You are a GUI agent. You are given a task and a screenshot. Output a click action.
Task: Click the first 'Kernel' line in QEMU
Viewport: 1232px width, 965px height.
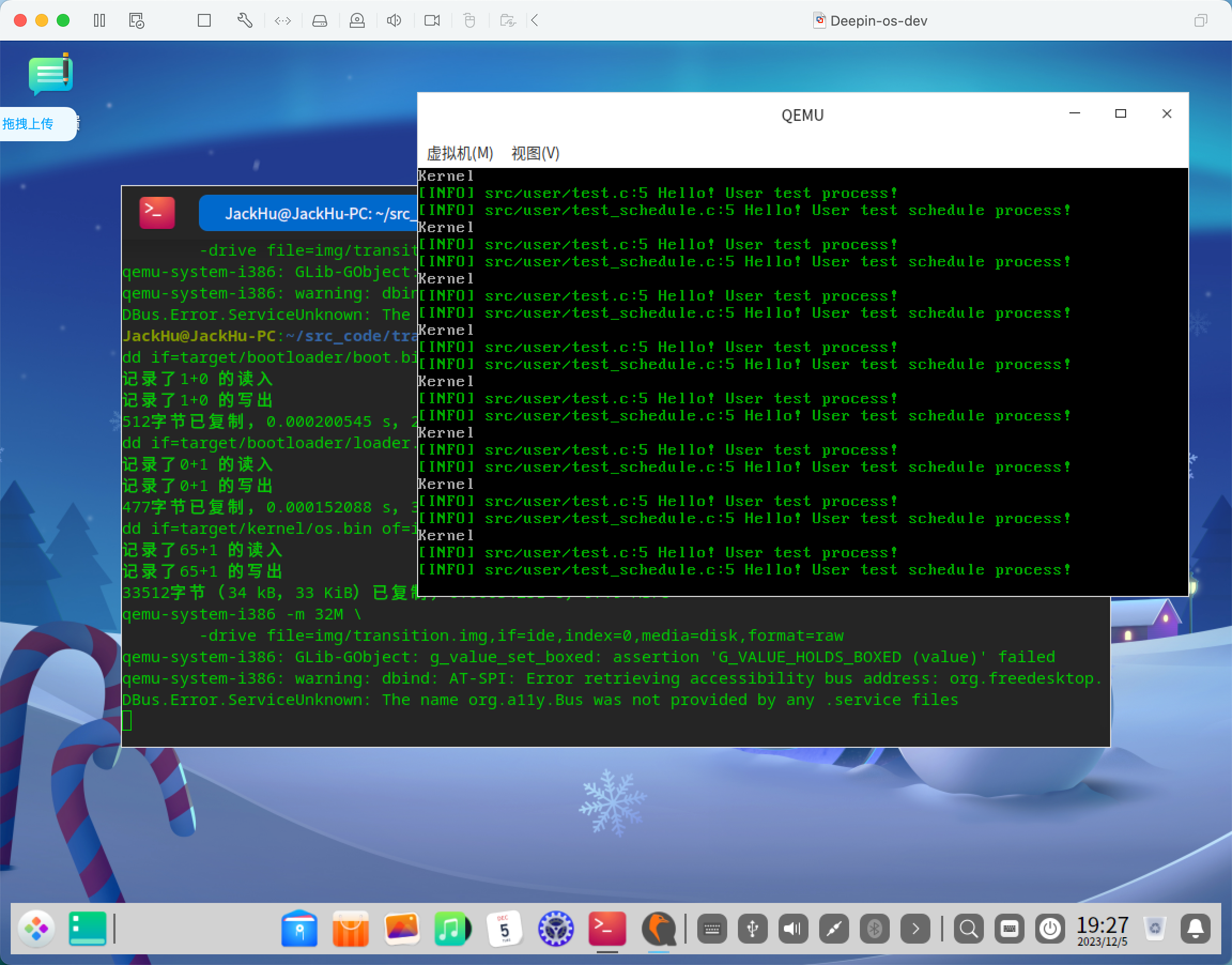coord(445,175)
